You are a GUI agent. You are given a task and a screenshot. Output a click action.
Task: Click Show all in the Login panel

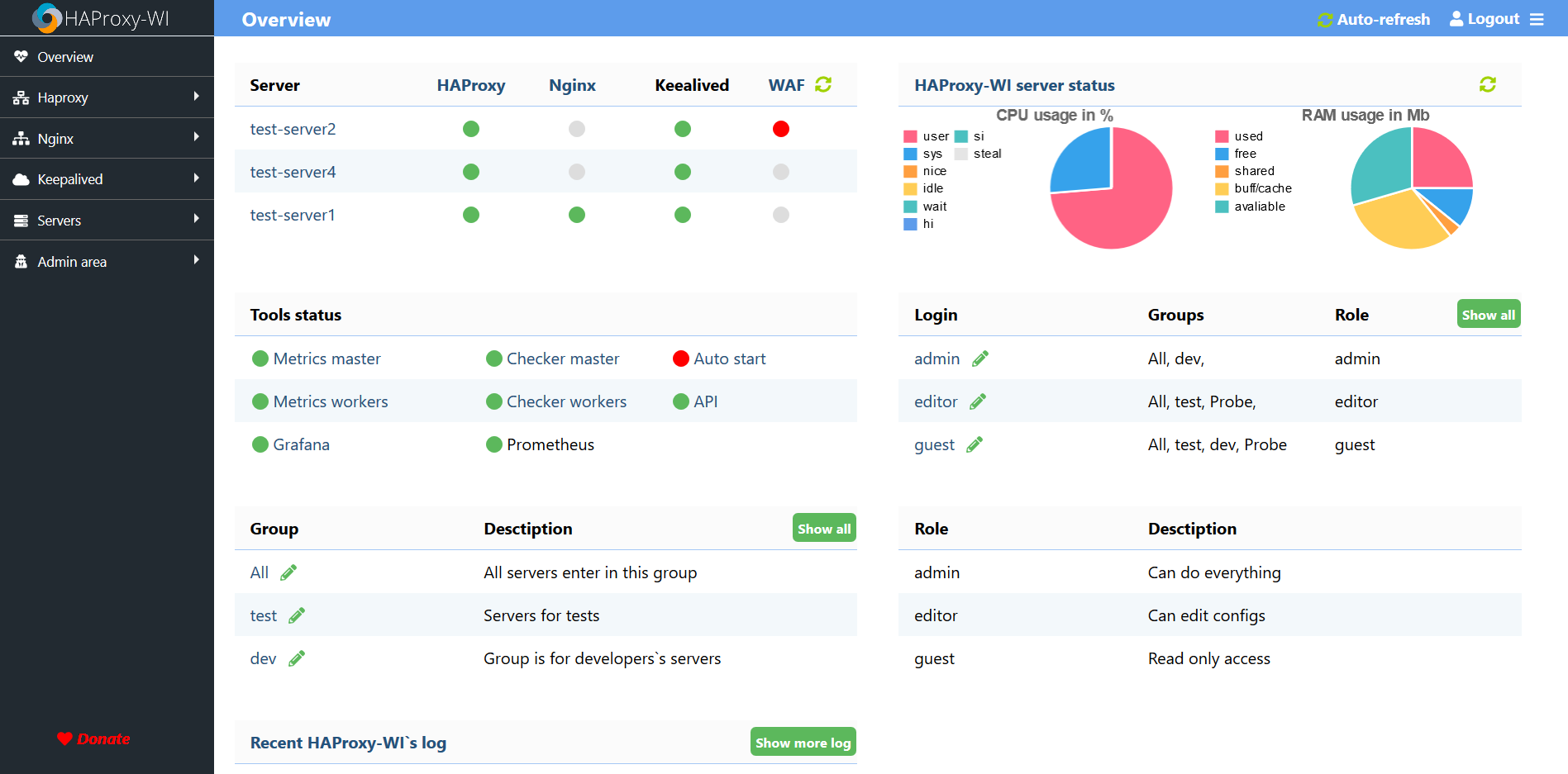pyautogui.click(x=1488, y=314)
